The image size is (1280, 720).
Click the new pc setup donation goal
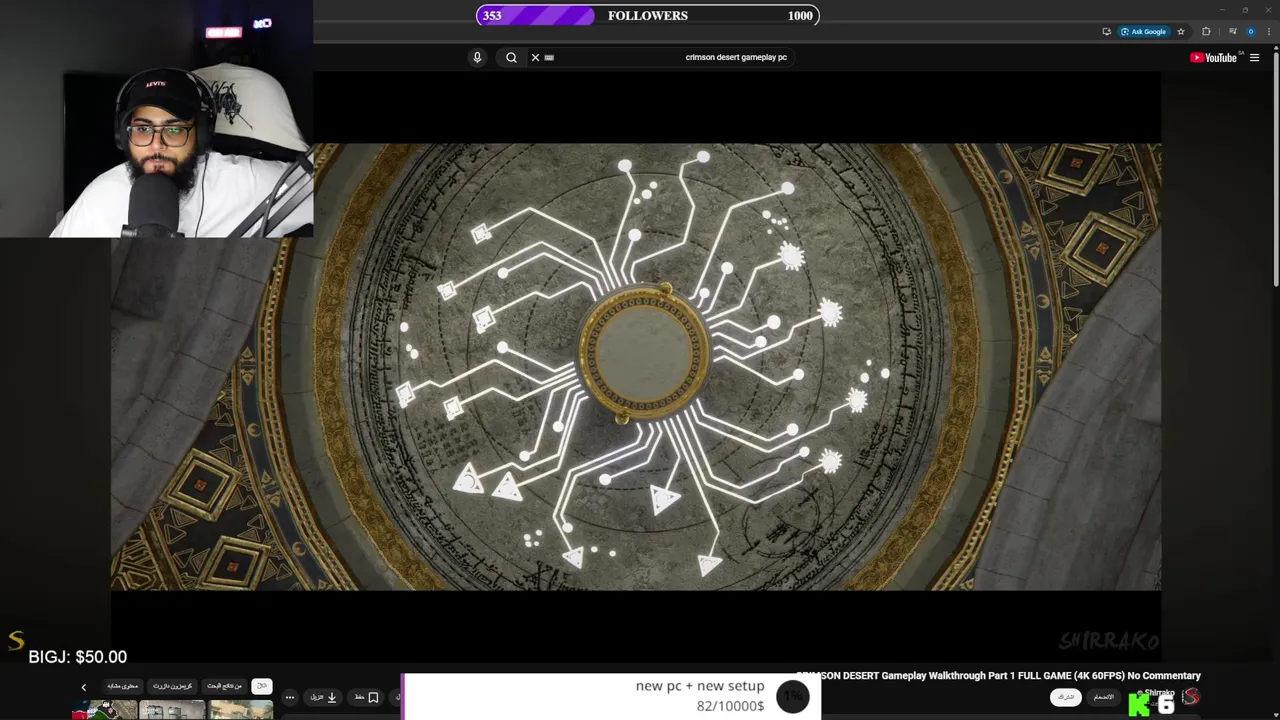pos(612,697)
